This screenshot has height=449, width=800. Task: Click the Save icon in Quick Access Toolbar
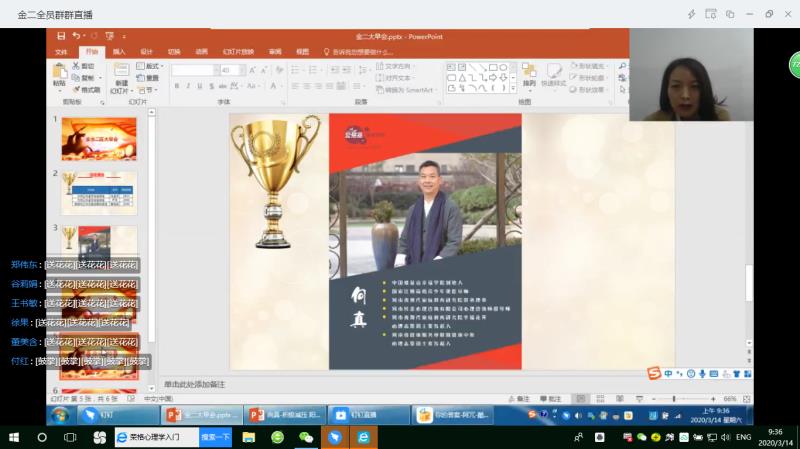pyautogui.click(x=61, y=36)
